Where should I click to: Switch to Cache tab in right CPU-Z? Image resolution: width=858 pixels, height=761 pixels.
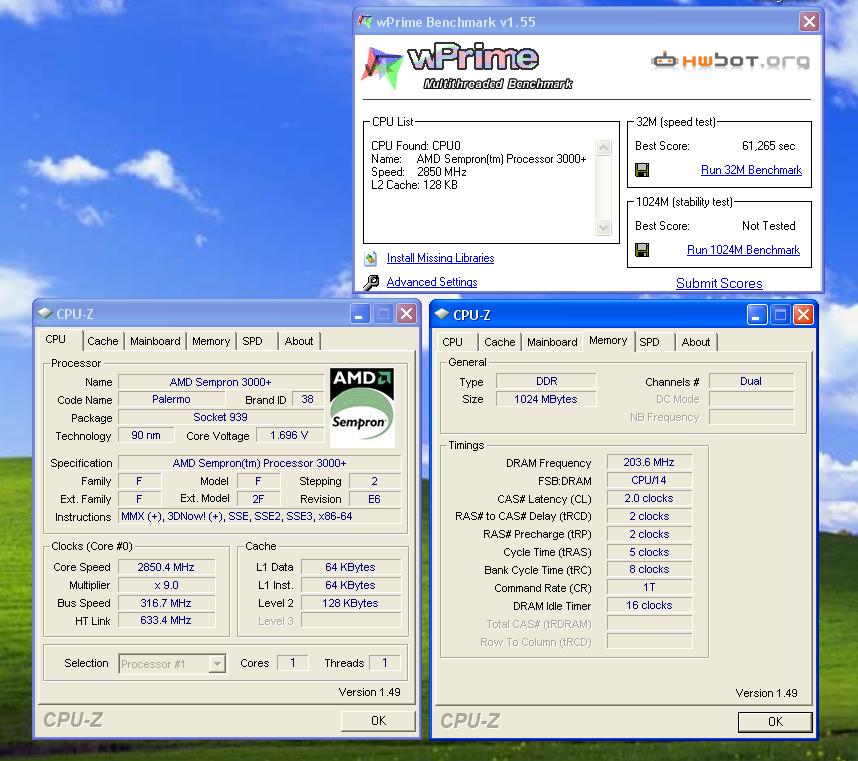pos(500,342)
